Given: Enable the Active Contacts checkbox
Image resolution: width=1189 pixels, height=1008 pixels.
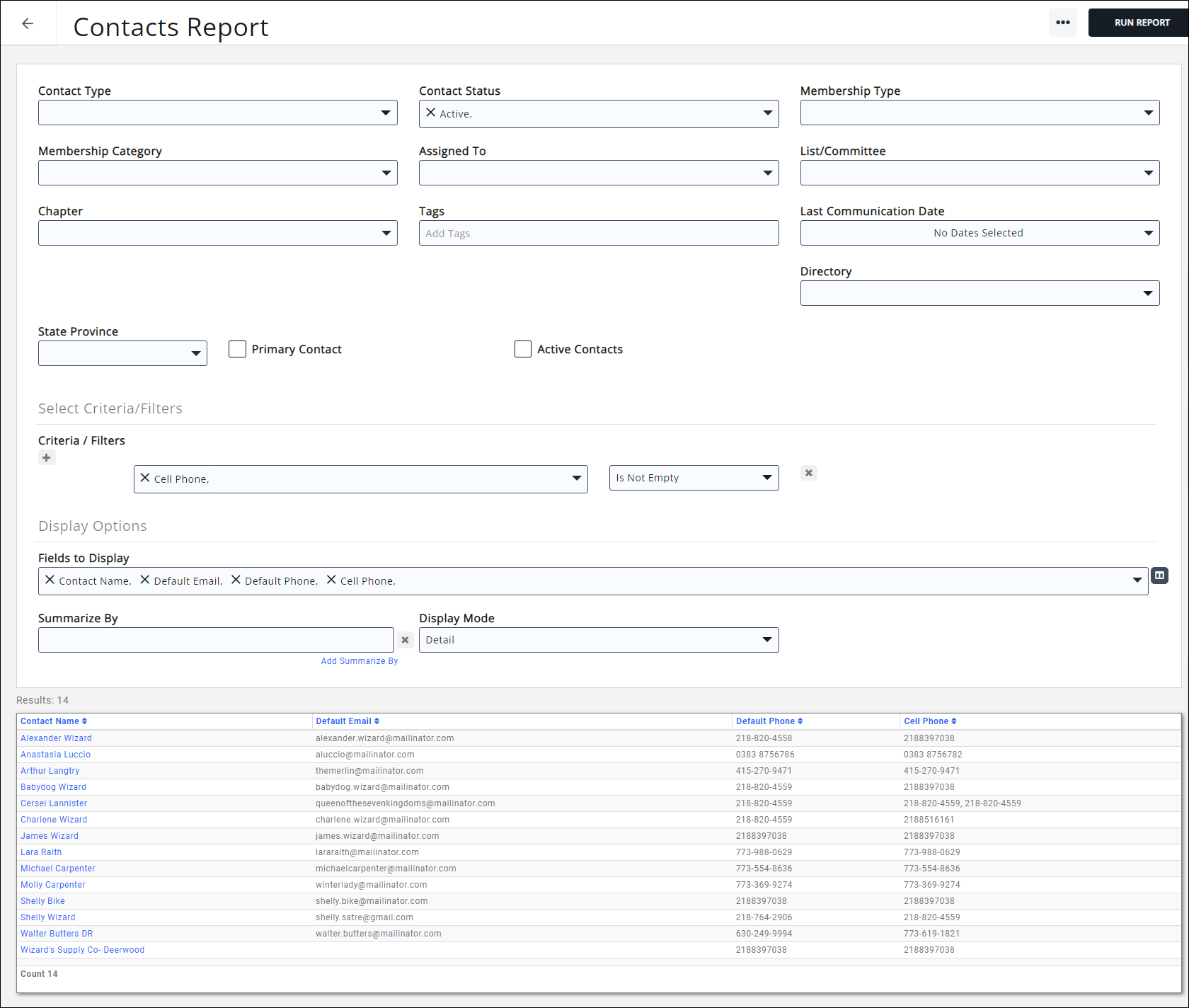Looking at the screenshot, I should (522, 348).
